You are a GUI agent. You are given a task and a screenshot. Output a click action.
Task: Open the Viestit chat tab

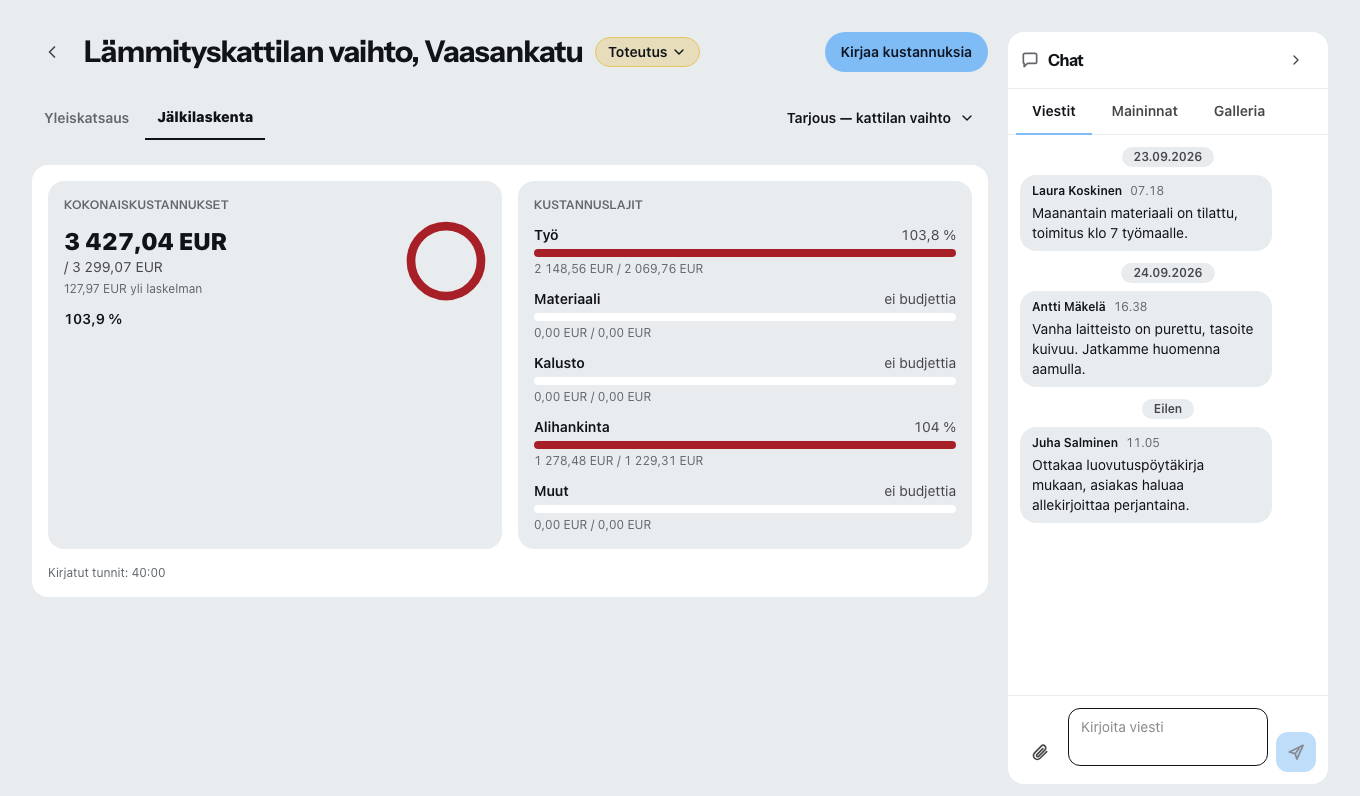(1054, 111)
